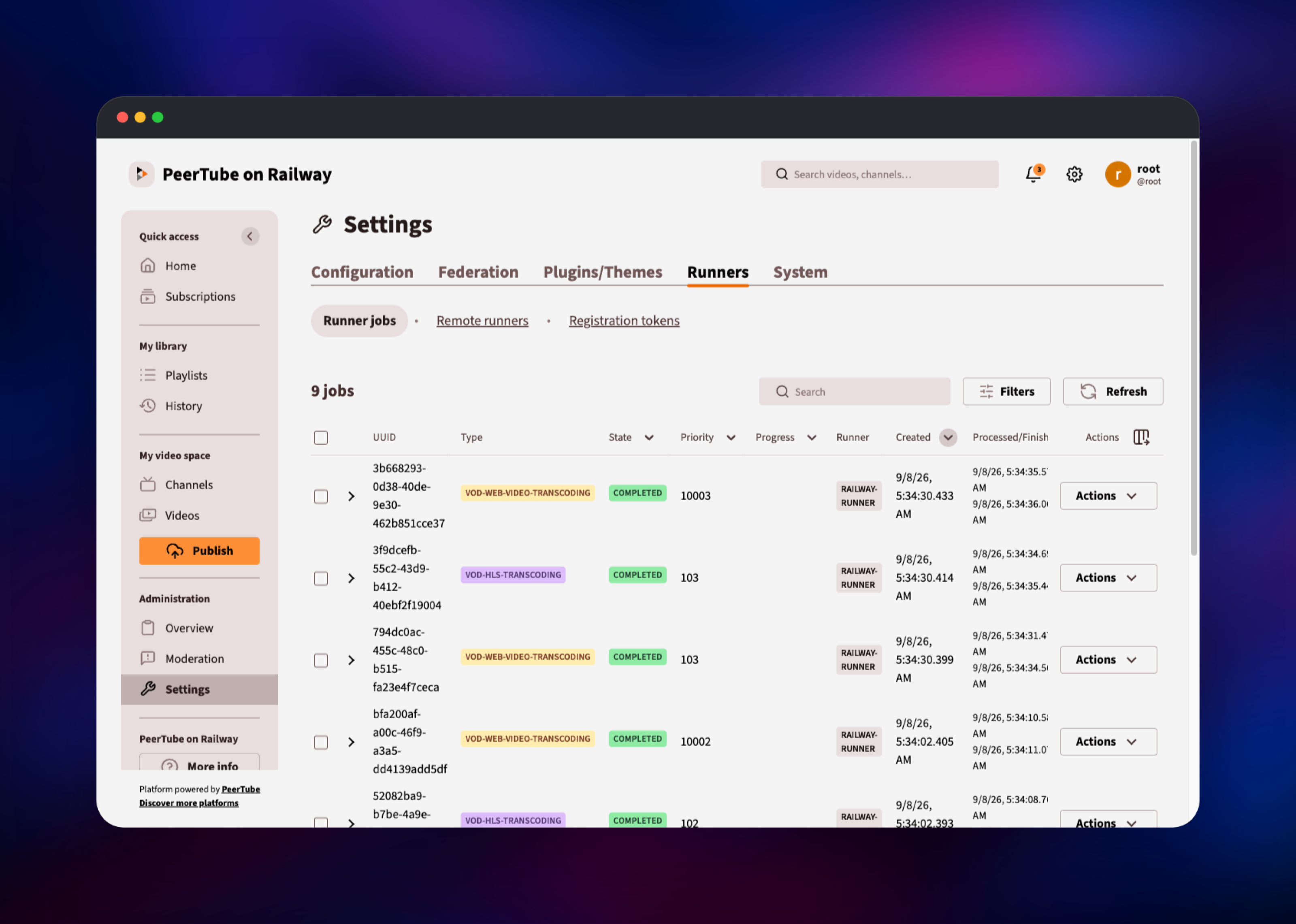Click the magnifier in jobs search

pyautogui.click(x=782, y=392)
